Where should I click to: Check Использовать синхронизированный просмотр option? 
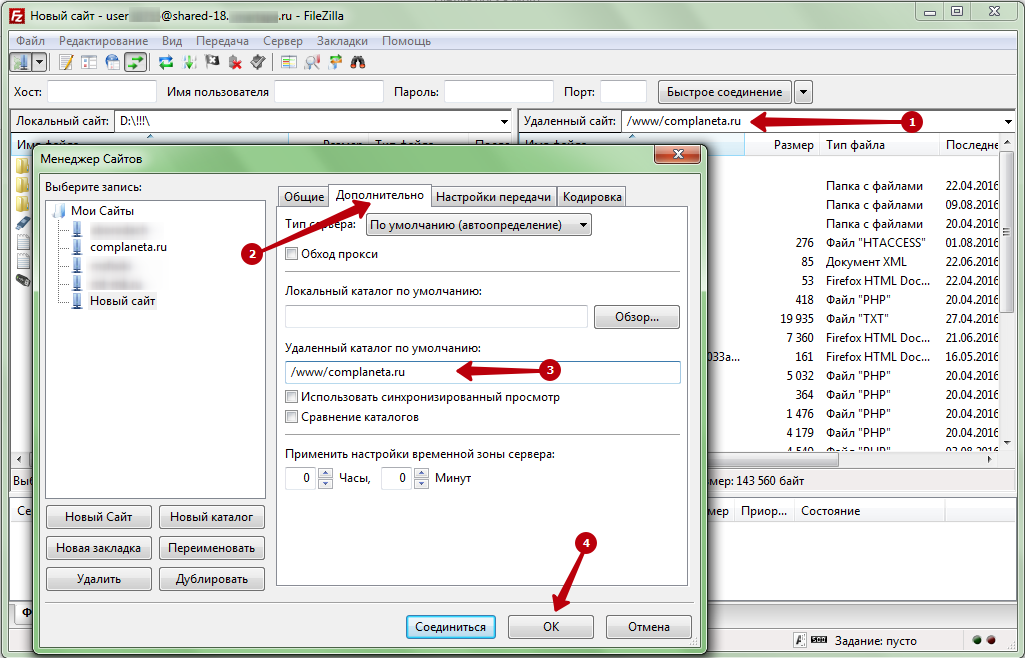click(x=292, y=397)
